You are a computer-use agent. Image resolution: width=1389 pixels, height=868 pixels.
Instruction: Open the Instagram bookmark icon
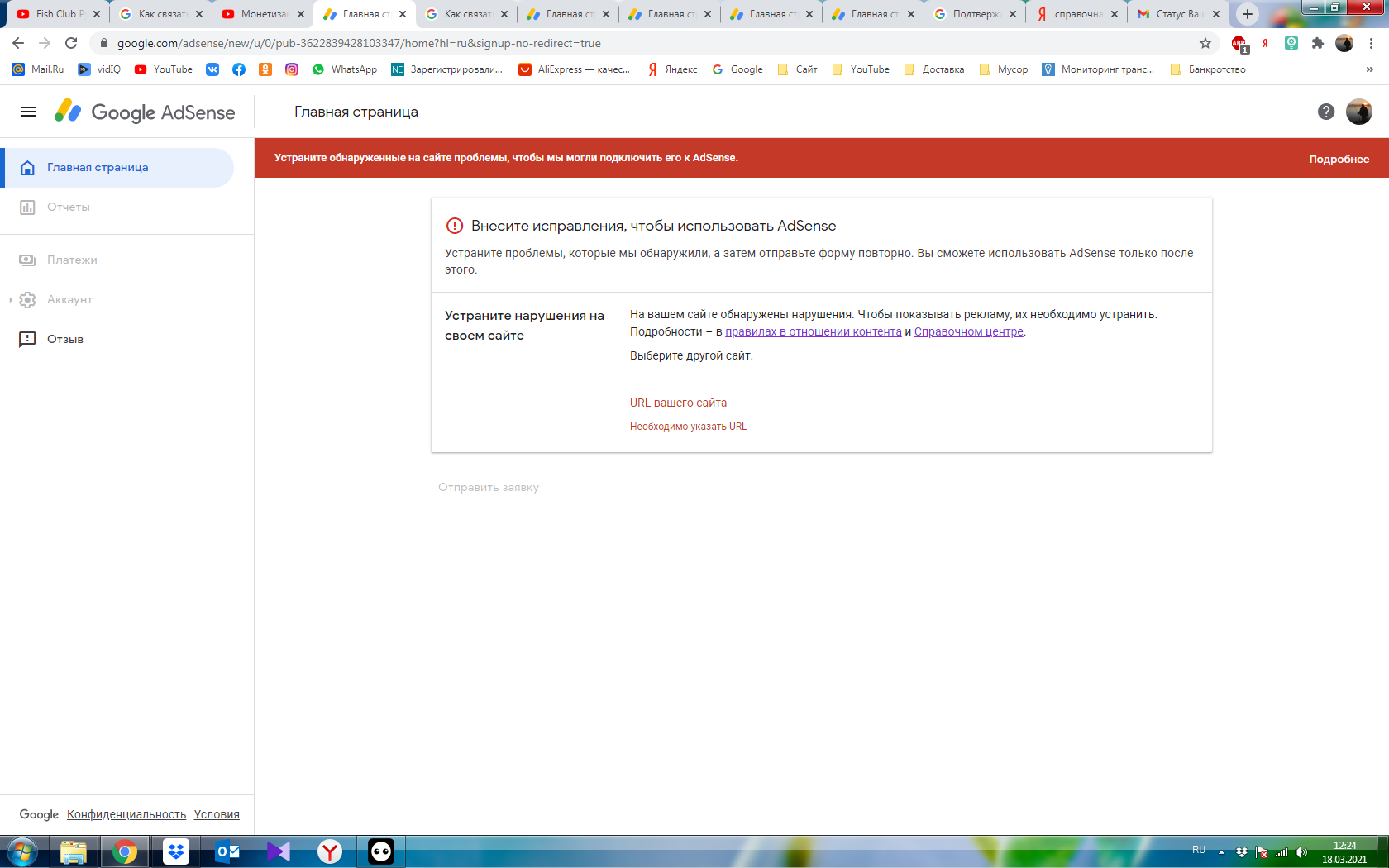pyautogui.click(x=292, y=69)
